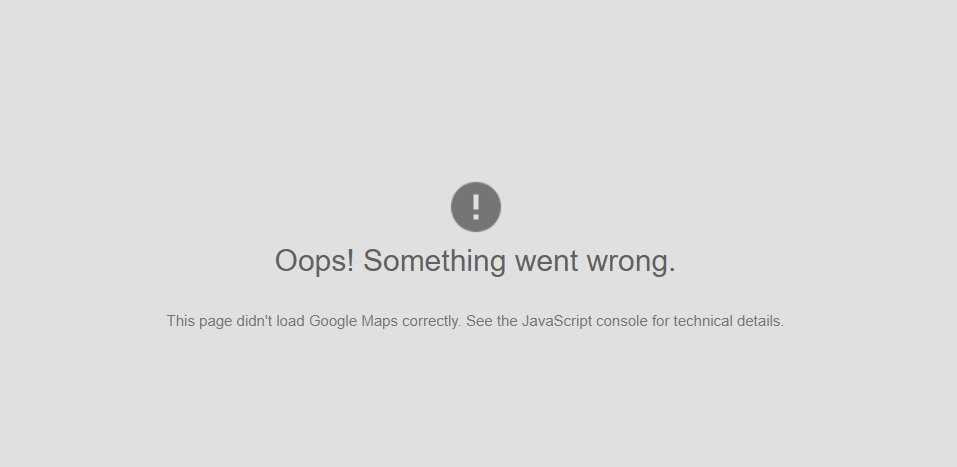Click the word "Oops!" in the heading
957x467 pixels.
coord(314,261)
